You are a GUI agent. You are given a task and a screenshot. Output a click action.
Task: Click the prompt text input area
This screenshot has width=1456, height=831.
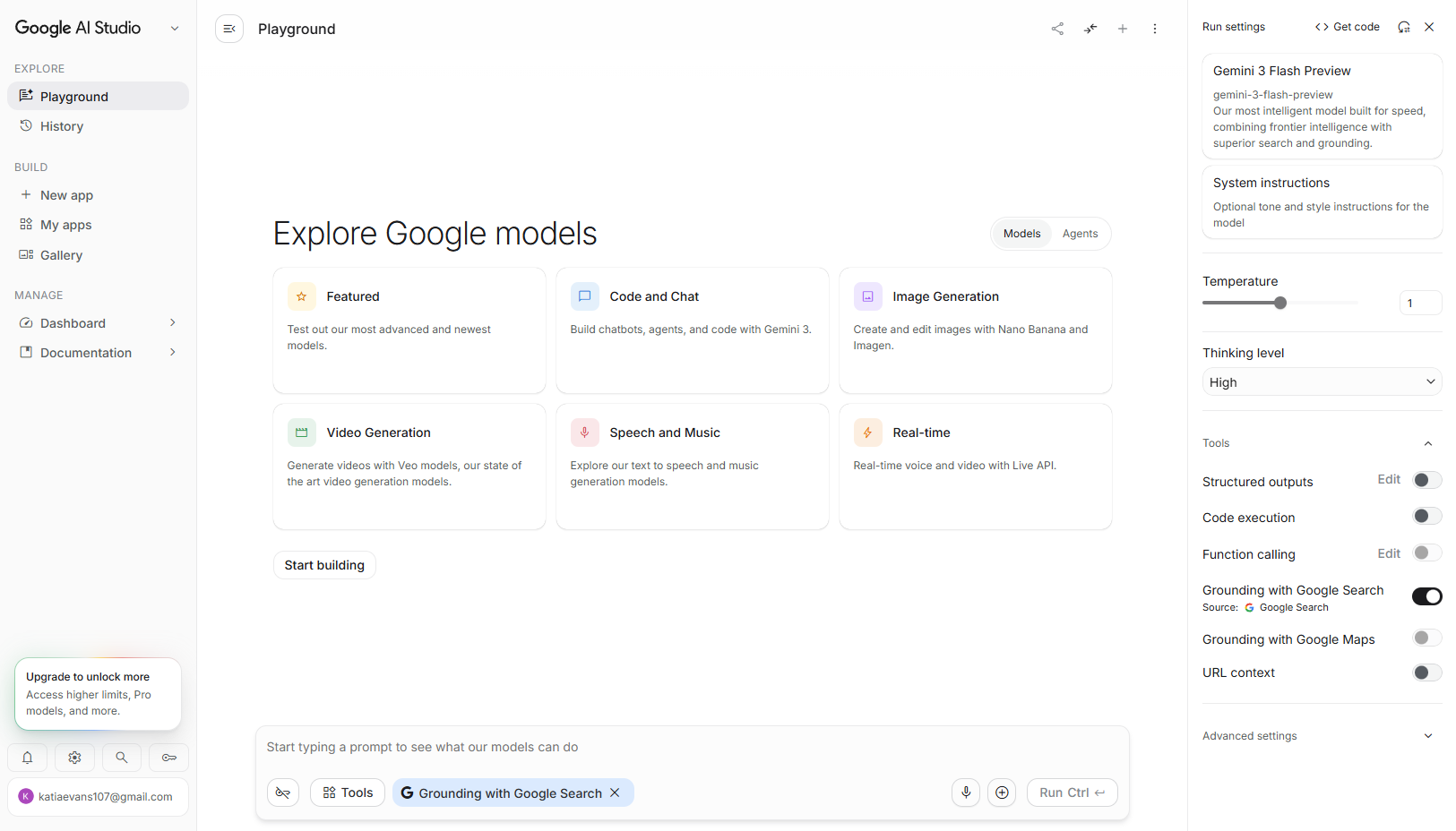pyautogui.click(x=692, y=747)
